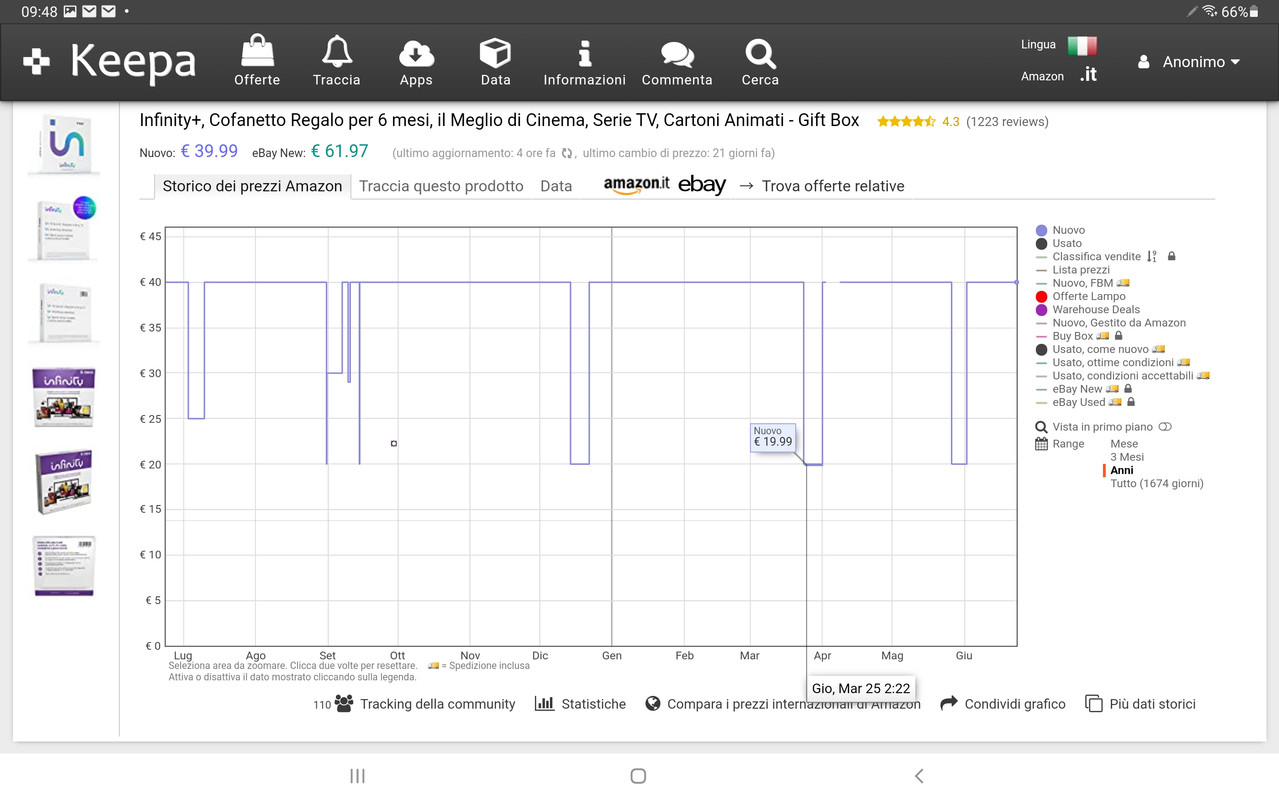Open the Apps cloud download icon
1279x800 pixels.
click(x=416, y=53)
